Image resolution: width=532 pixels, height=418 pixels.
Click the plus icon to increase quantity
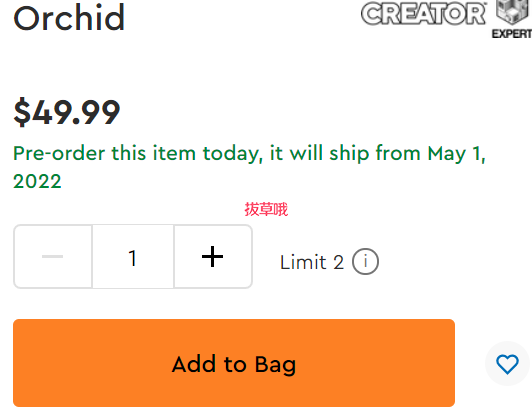coord(213,256)
